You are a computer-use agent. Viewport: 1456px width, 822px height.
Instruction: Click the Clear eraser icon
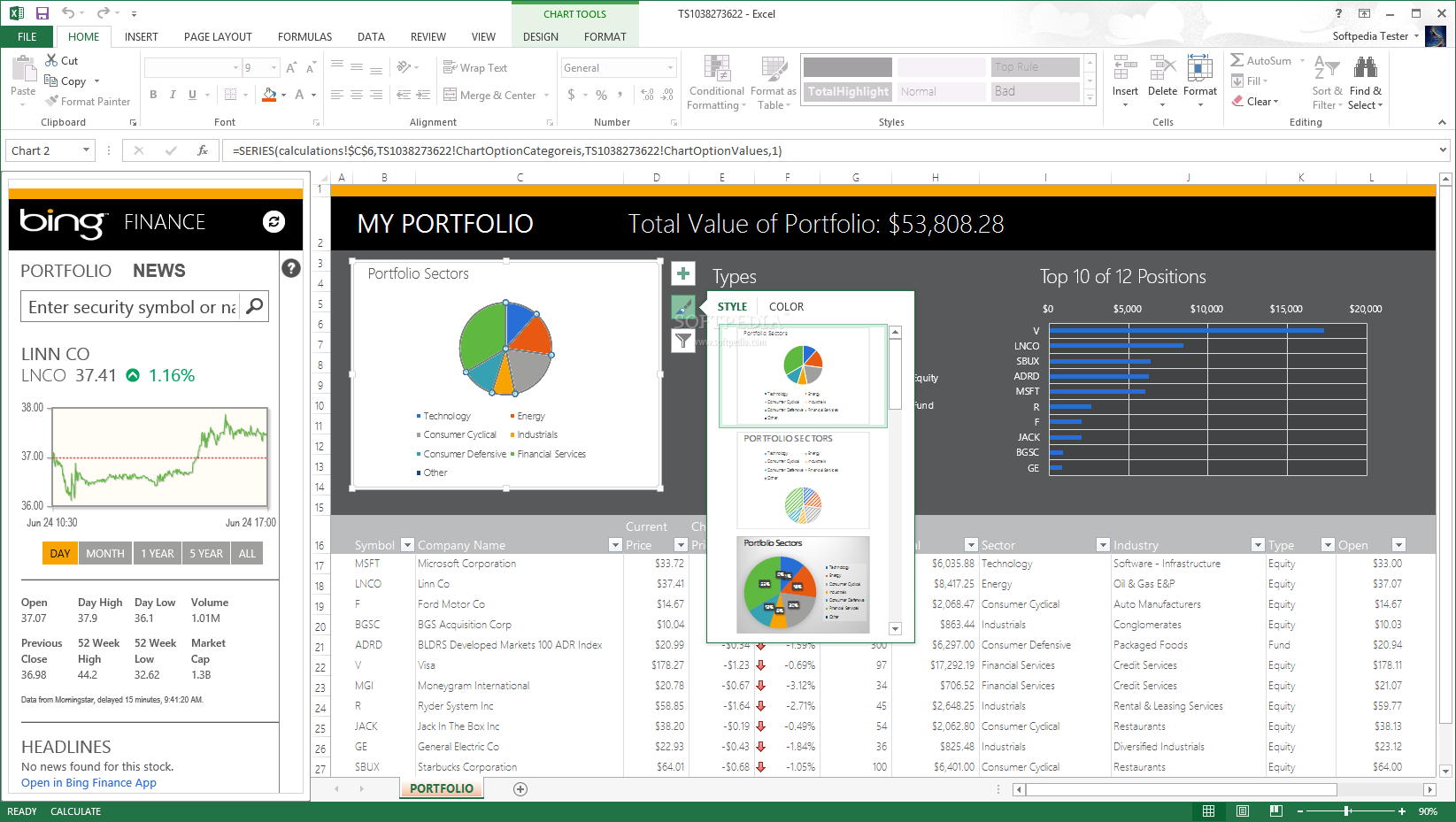(1237, 101)
